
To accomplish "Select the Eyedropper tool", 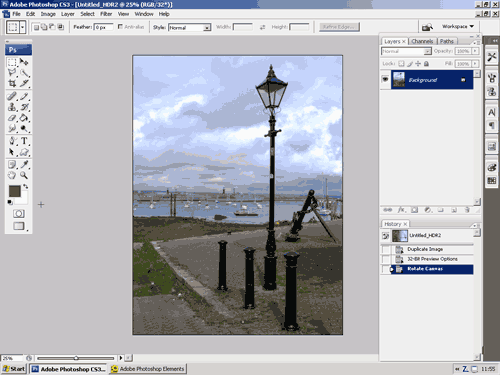I will click(24, 164).
